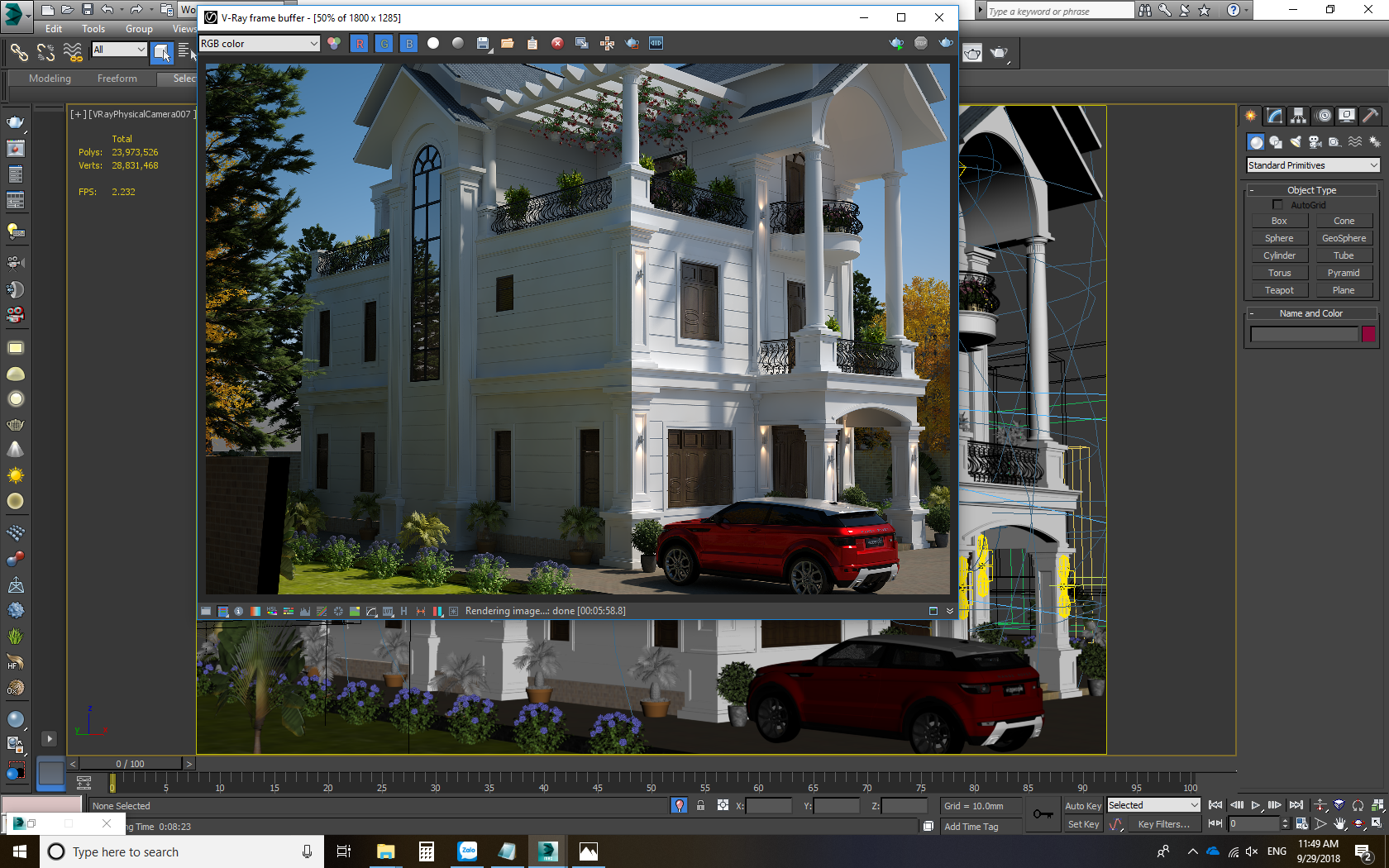Open the Selected key filter dropdown
This screenshot has width=1389, height=868.
coord(1153,804)
